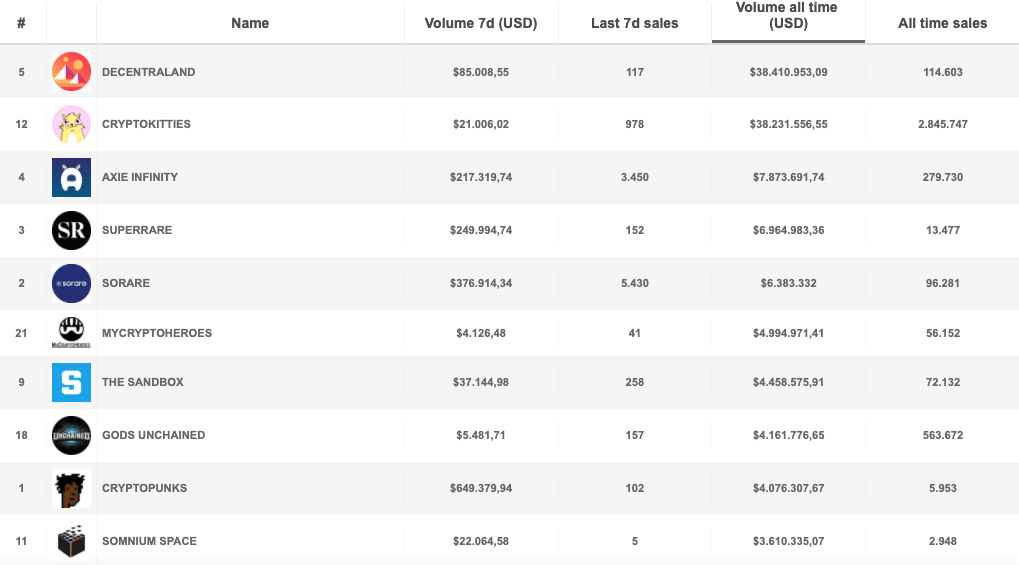The width and height of the screenshot is (1019, 565).
Task: Select the $249.994,74 volume cell
Action: point(481,230)
